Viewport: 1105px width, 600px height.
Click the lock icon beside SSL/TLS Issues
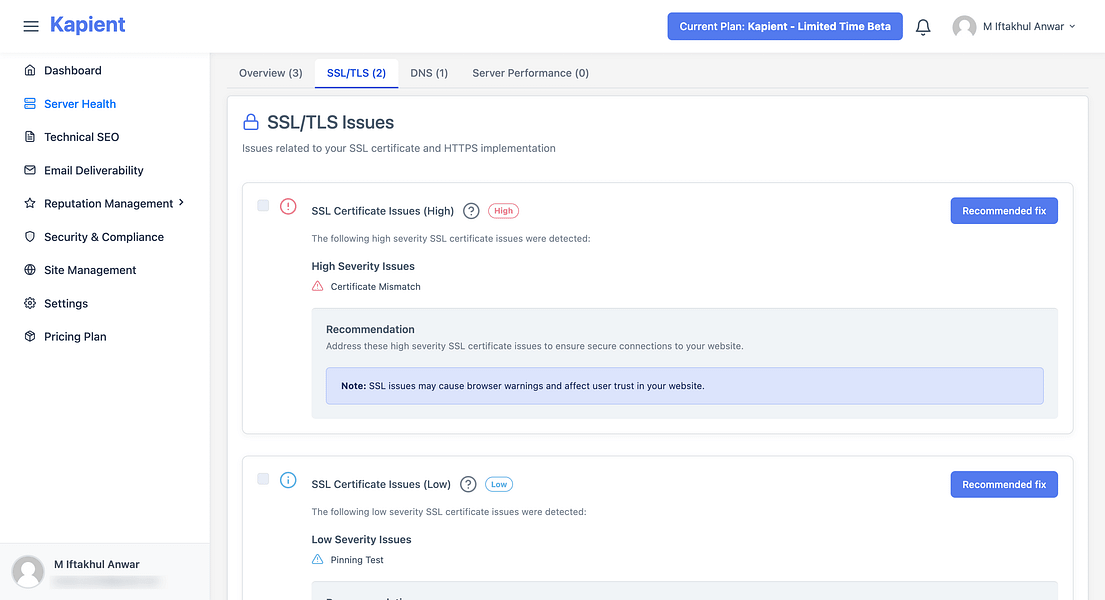[x=251, y=122]
